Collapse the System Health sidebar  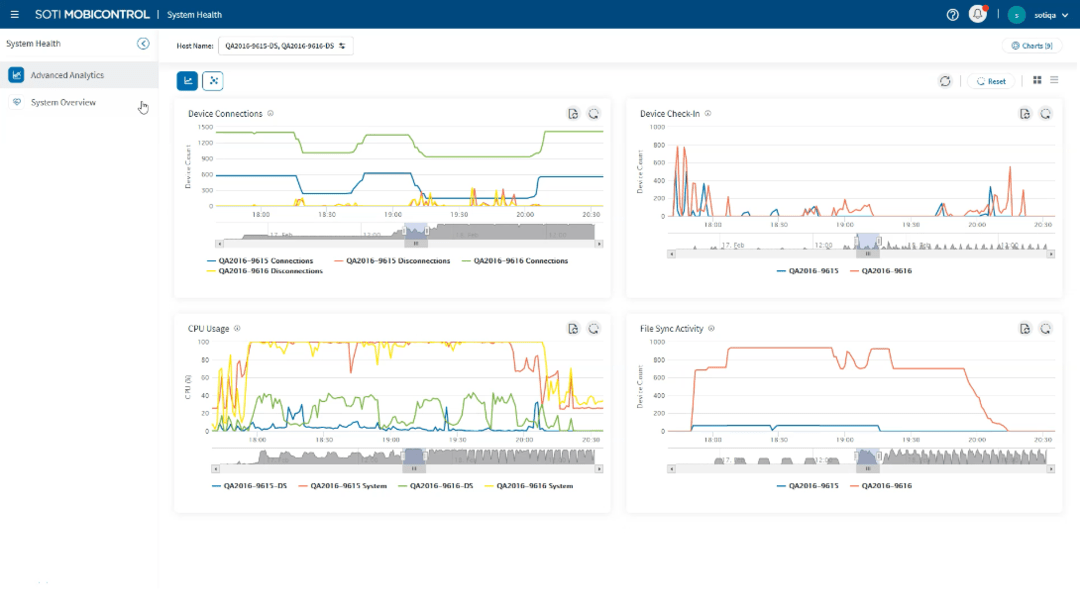coord(143,44)
